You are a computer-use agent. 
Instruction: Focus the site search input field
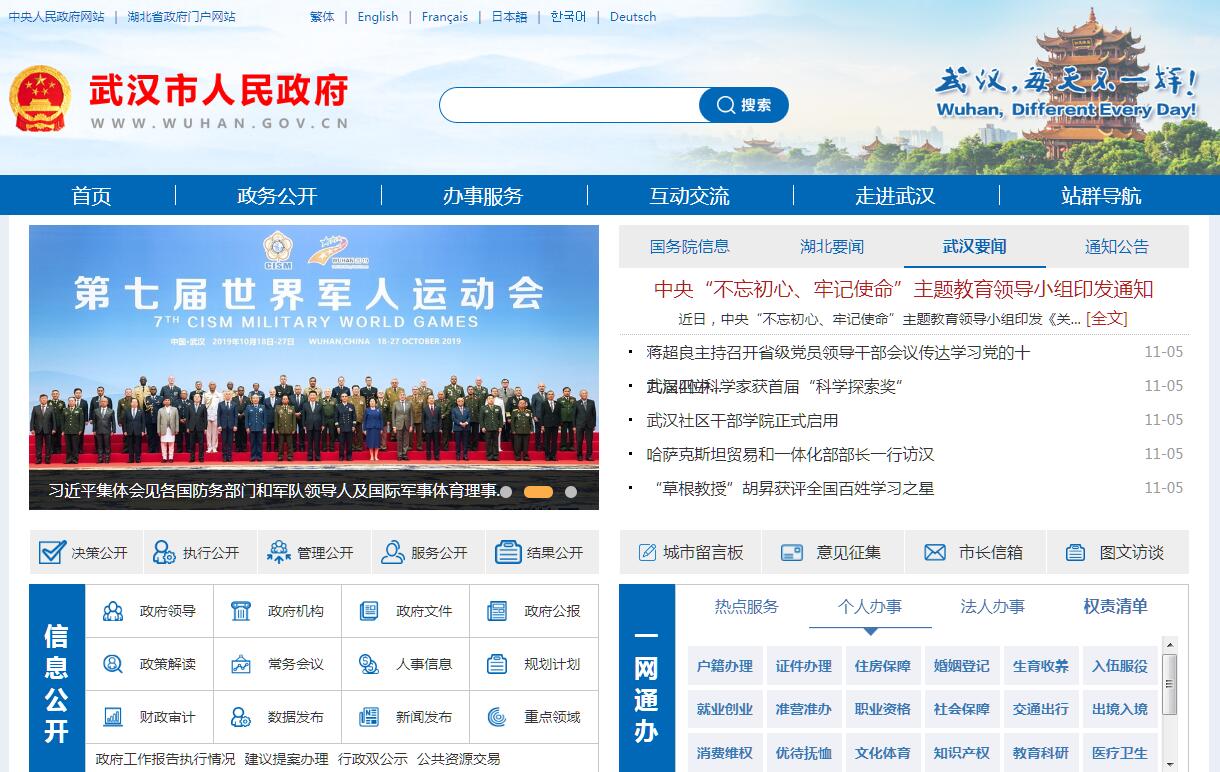coord(570,105)
